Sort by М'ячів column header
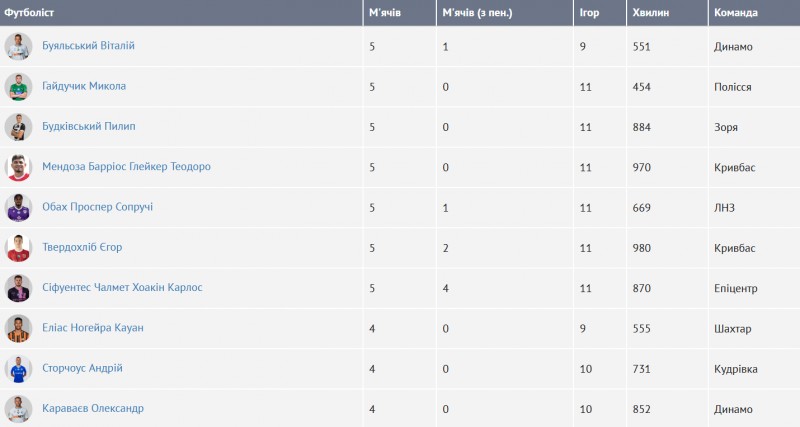 (385, 13)
